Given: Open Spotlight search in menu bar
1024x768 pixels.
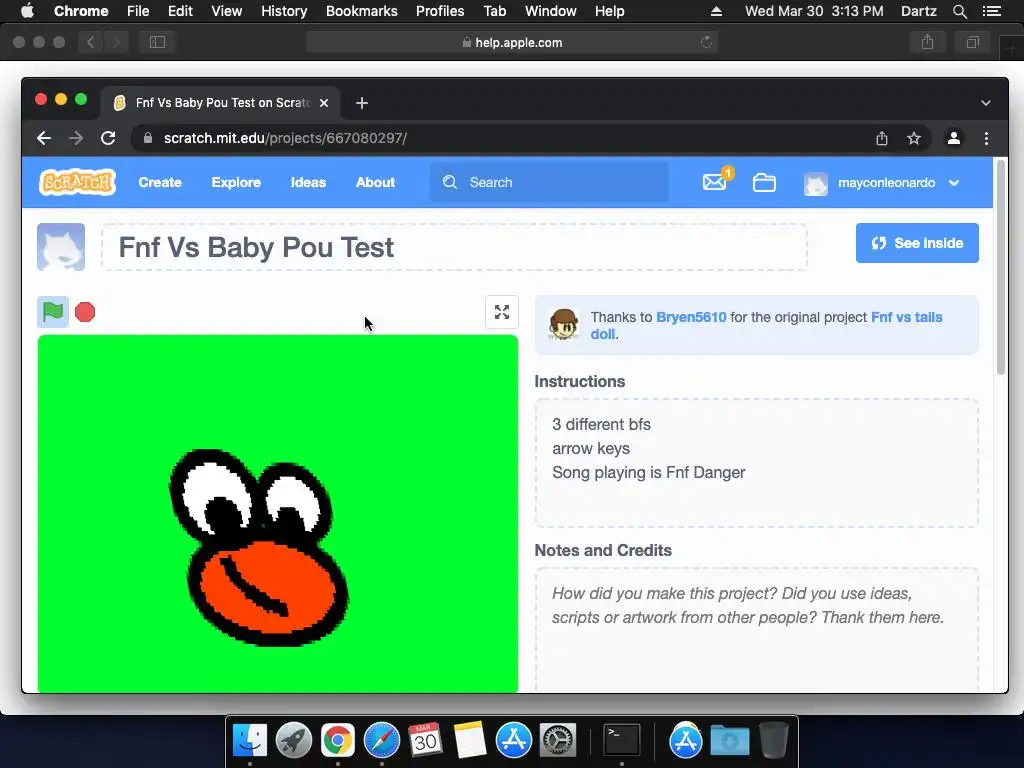Looking at the screenshot, I should [x=960, y=11].
